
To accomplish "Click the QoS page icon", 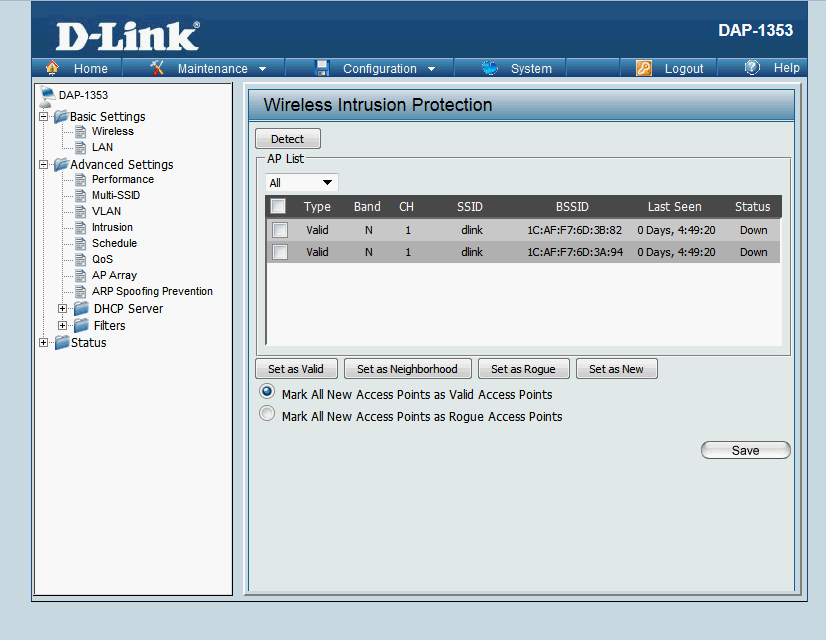I will point(80,259).
